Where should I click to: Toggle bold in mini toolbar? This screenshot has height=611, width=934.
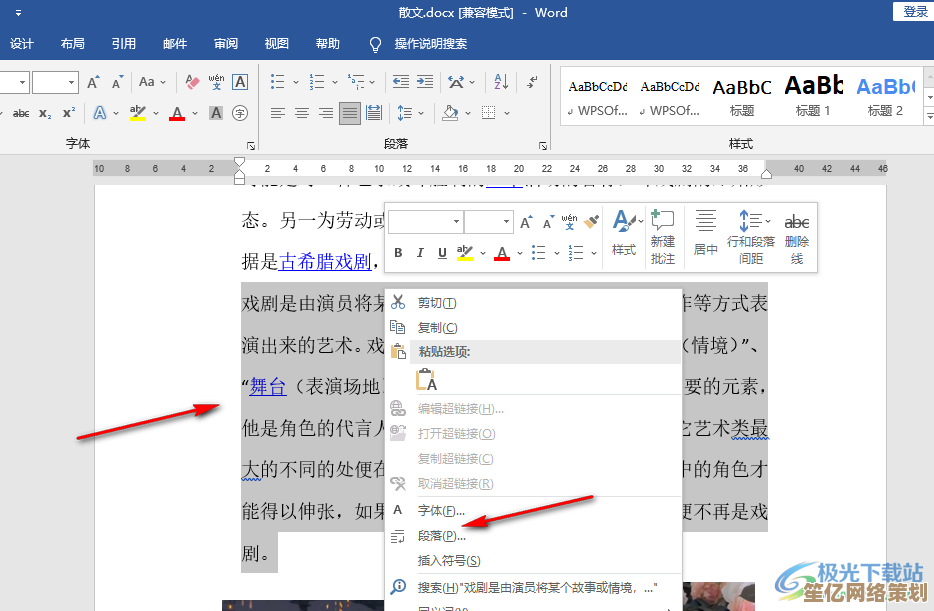pyautogui.click(x=398, y=252)
